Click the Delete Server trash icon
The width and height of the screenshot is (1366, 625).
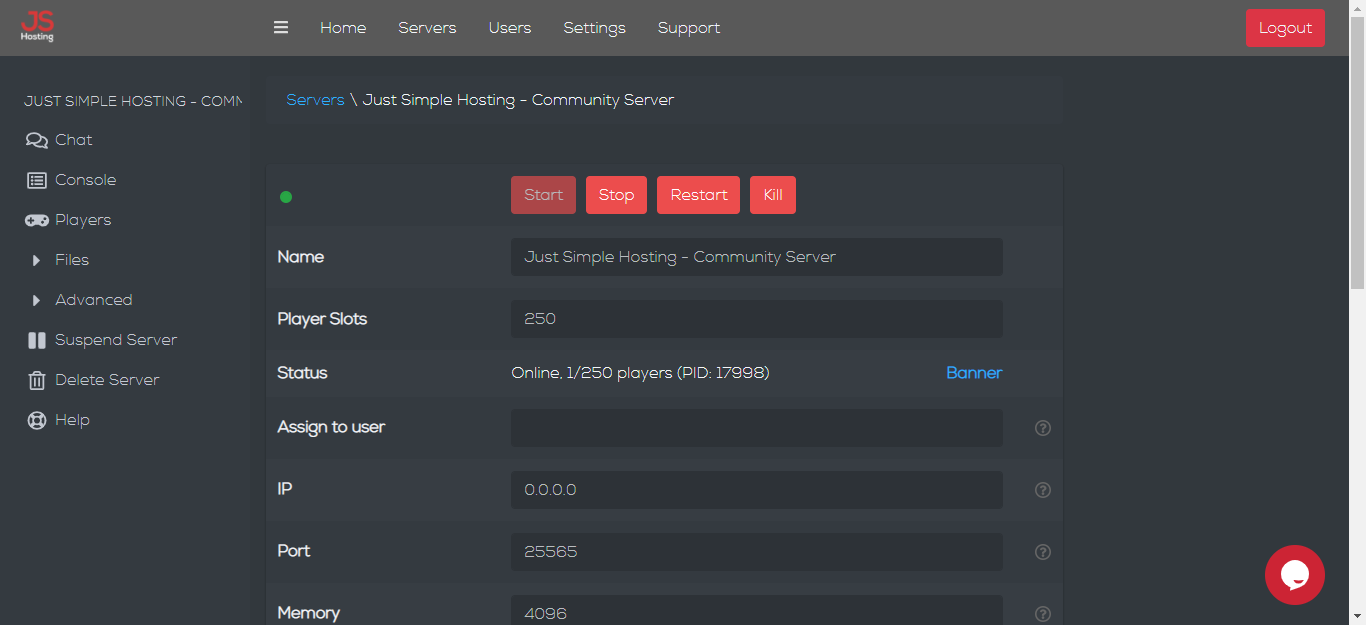coord(37,380)
